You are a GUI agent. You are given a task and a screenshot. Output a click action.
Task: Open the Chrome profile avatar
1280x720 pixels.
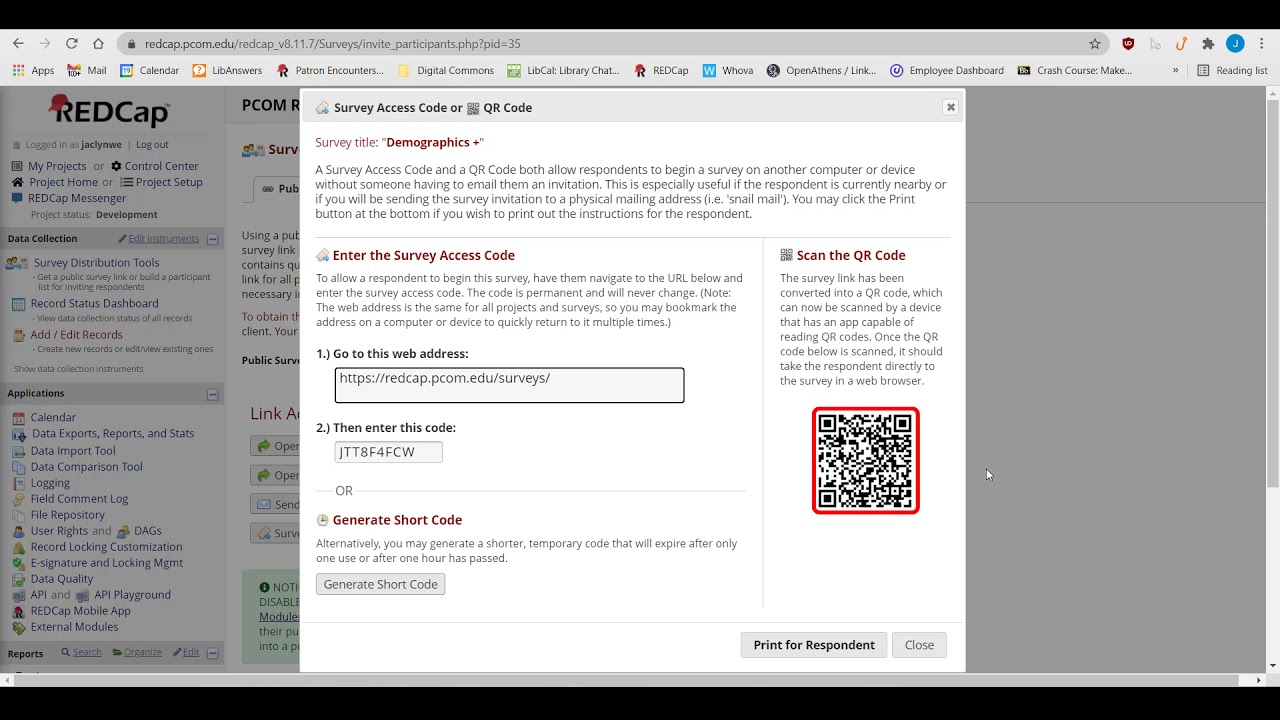pos(1235,44)
